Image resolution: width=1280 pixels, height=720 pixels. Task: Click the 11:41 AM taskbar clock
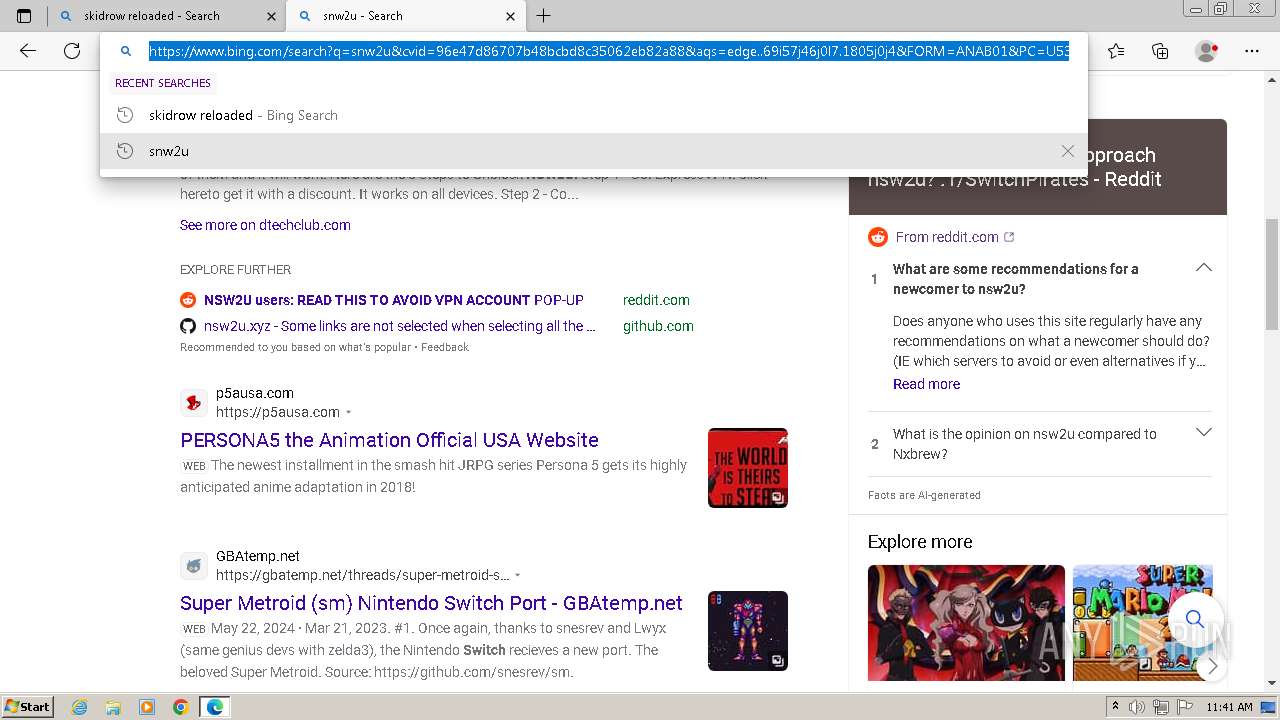coord(1229,707)
